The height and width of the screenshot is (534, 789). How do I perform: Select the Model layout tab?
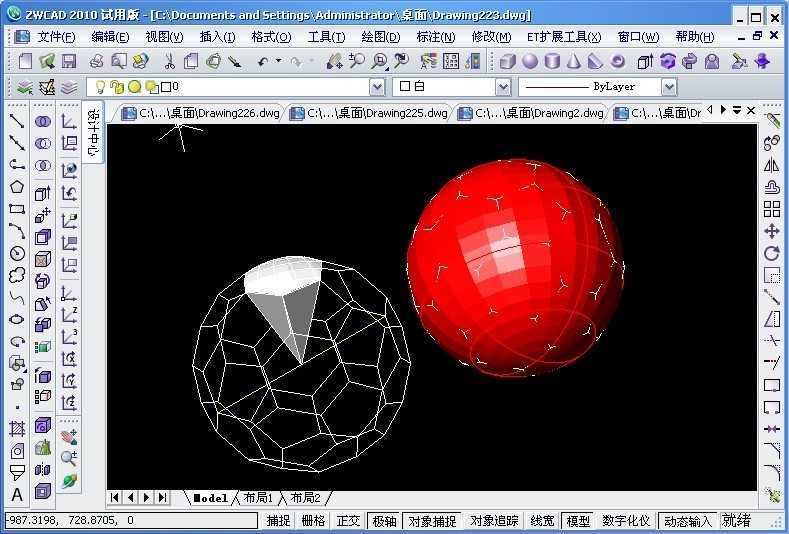[x=210, y=498]
